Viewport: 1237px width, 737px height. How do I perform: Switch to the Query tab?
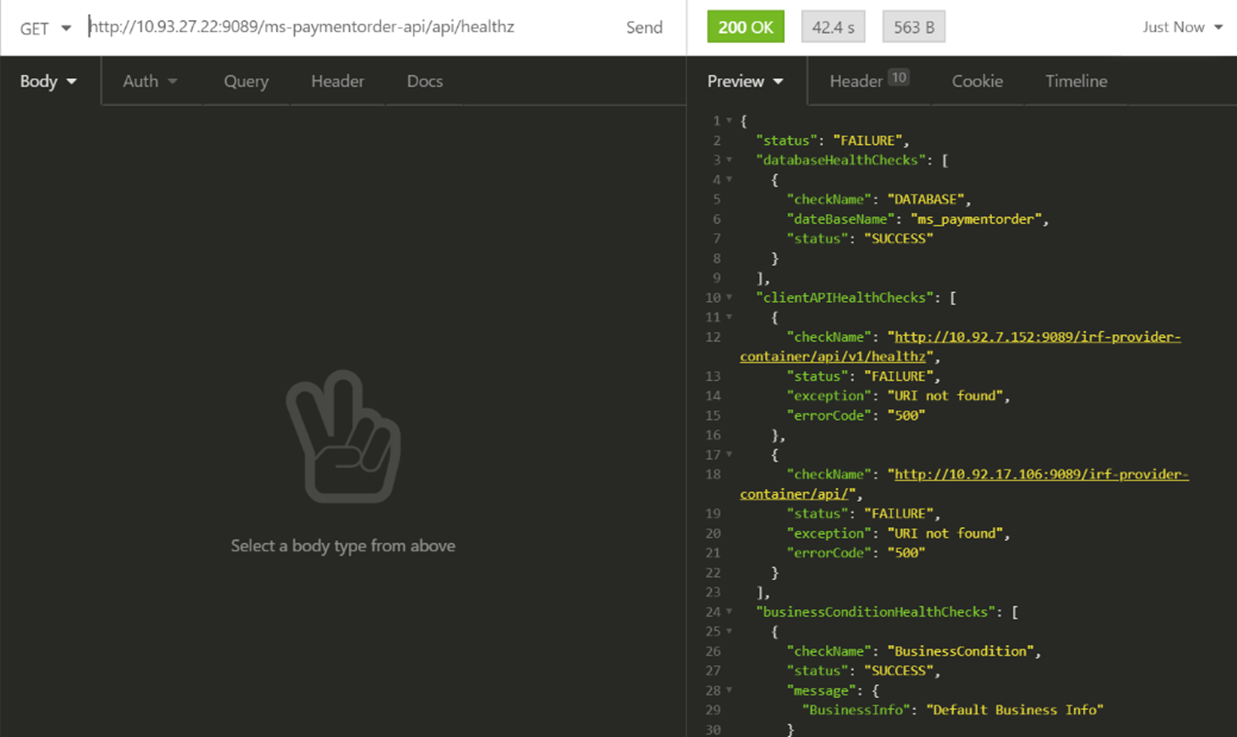coord(246,81)
